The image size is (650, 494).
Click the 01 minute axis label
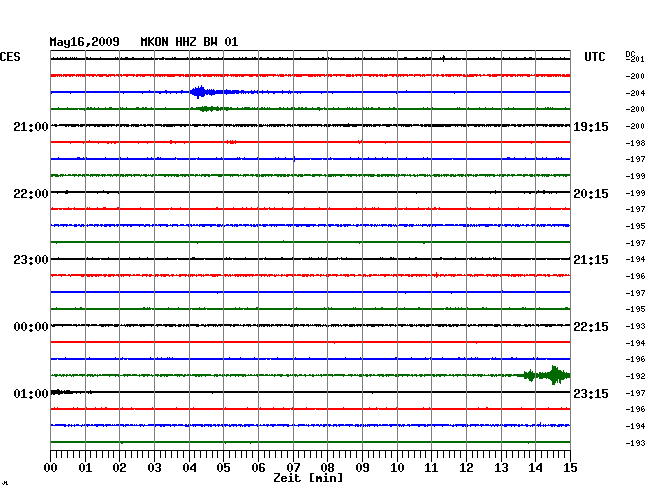pos(85,467)
